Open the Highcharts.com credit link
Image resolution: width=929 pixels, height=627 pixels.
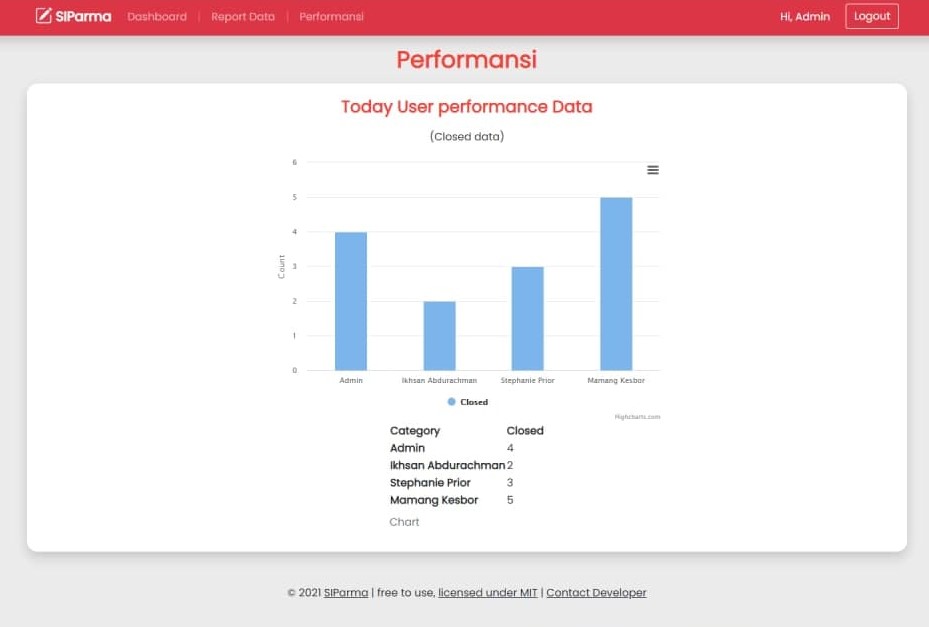[637, 416]
